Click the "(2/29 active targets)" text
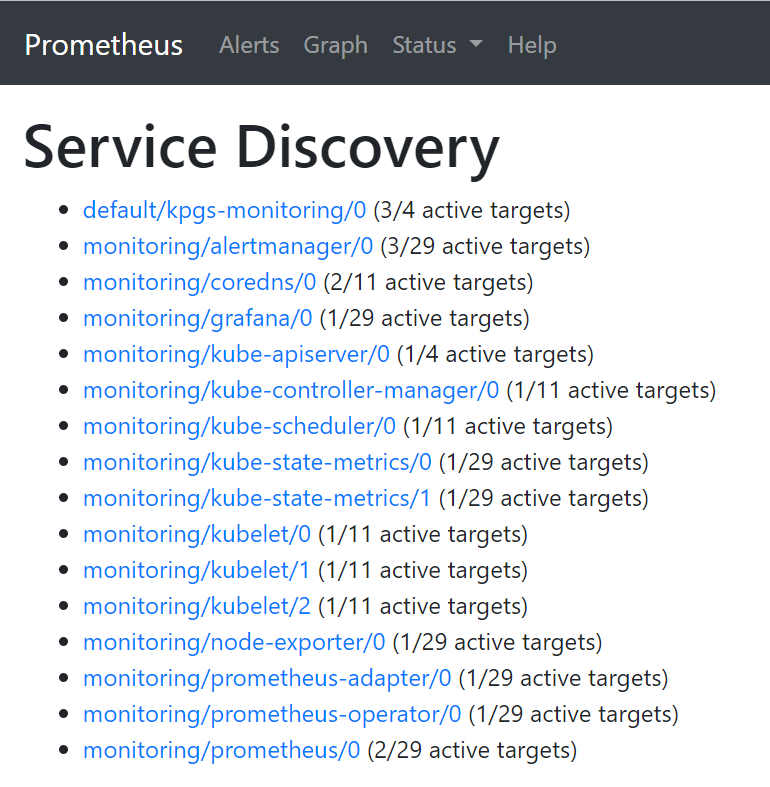 tap(472, 751)
